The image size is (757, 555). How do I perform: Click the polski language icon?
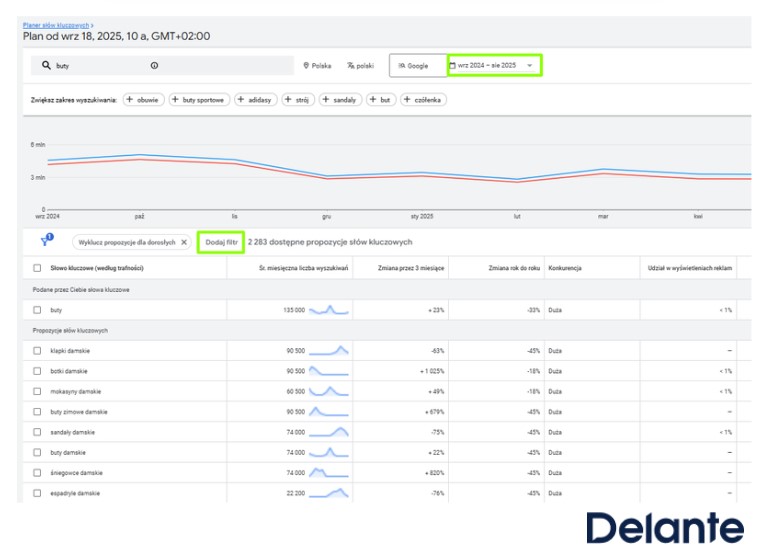coord(351,65)
